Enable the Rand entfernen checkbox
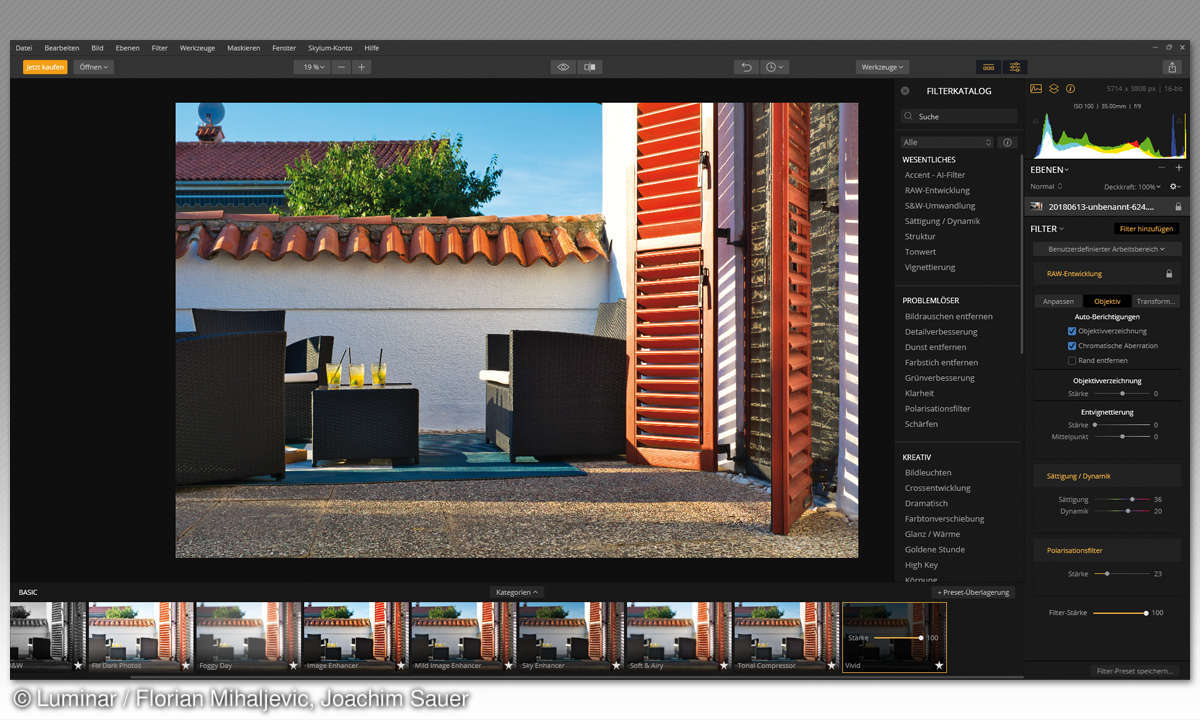Image resolution: width=1200 pixels, height=720 pixels. [1072, 360]
